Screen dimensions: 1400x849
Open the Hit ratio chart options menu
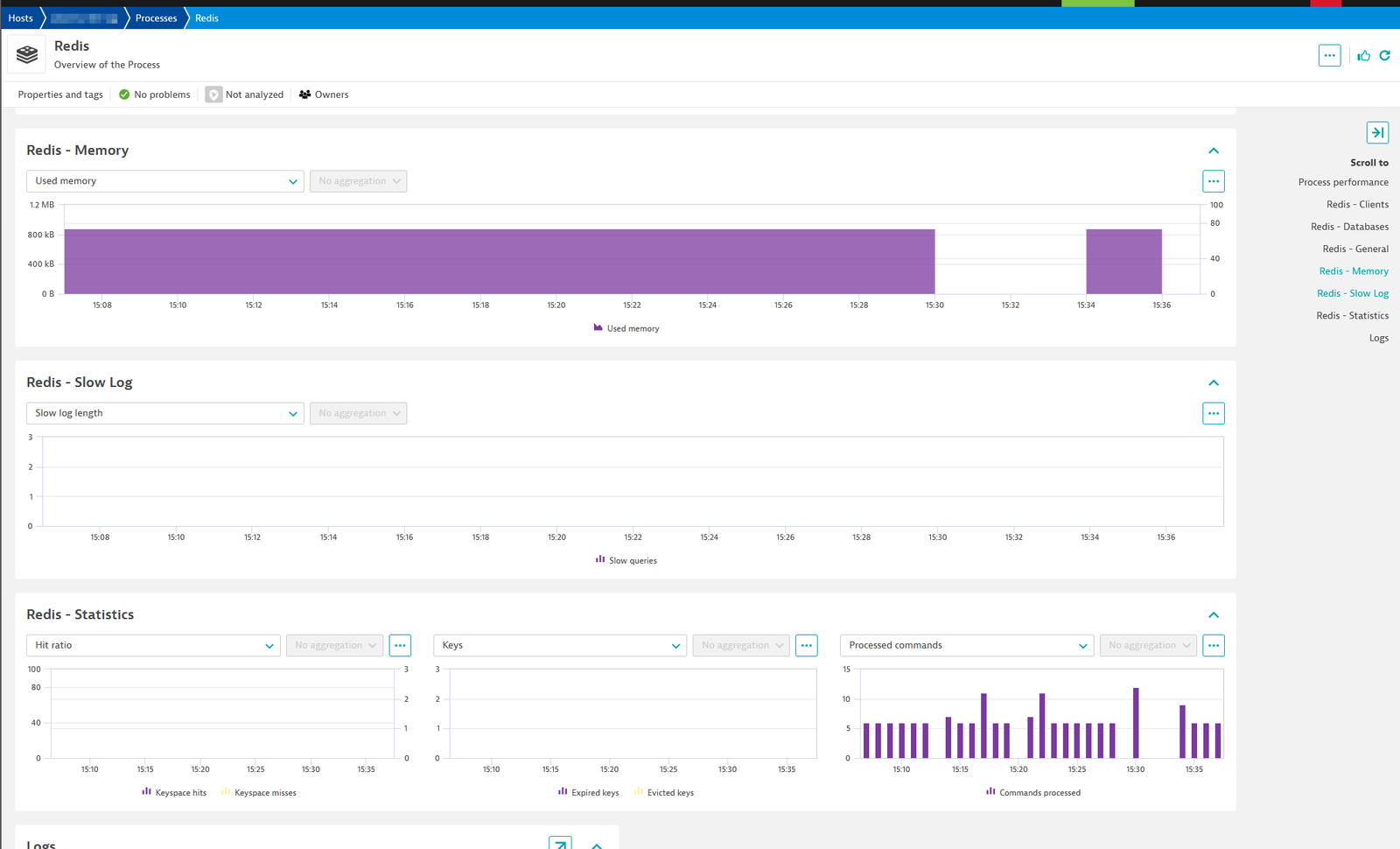(400, 645)
